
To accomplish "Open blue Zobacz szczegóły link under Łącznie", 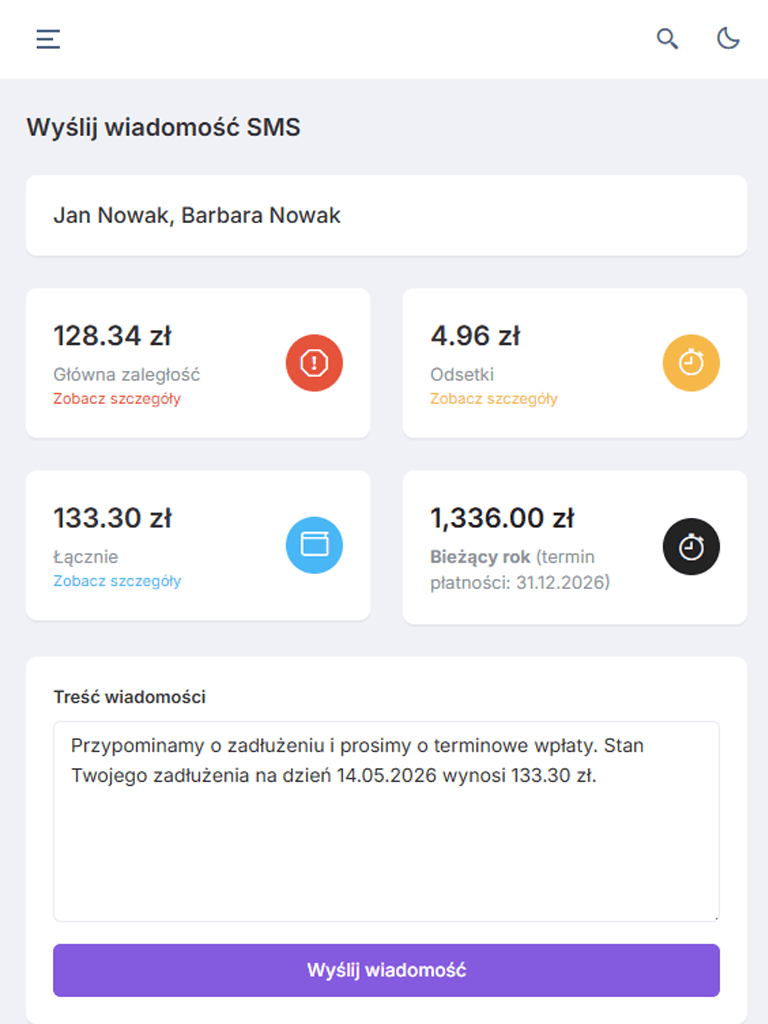I will click(x=117, y=581).
